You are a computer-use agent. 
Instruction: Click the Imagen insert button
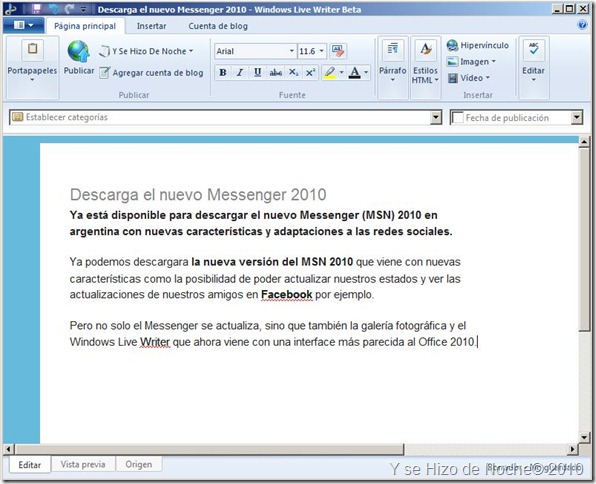click(471, 61)
